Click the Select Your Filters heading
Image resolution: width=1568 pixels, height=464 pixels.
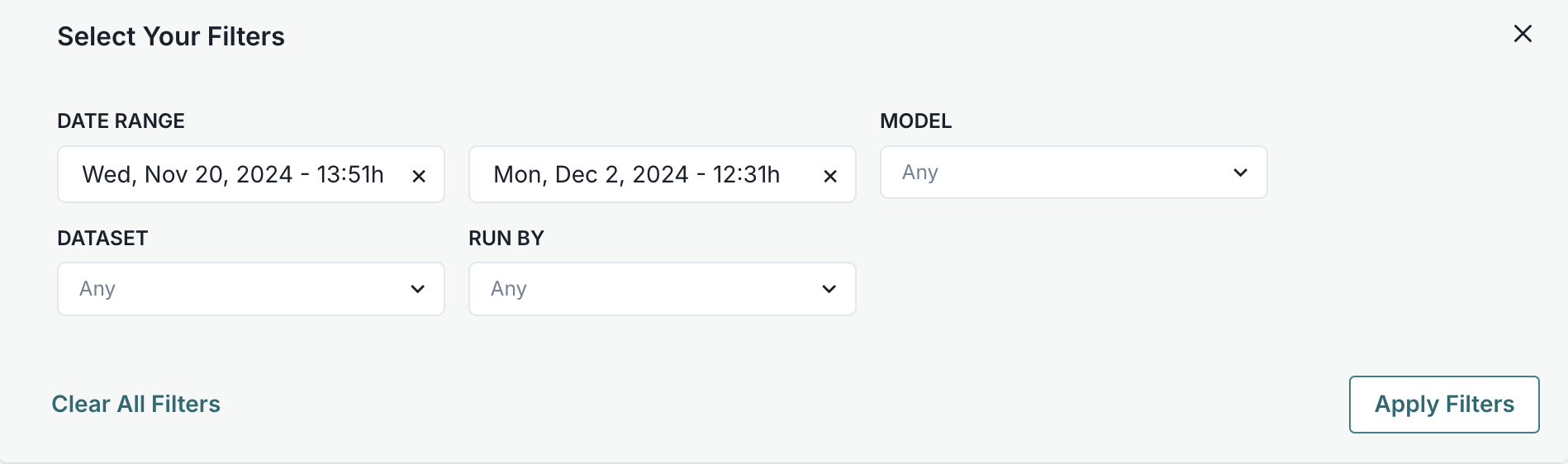click(x=171, y=36)
